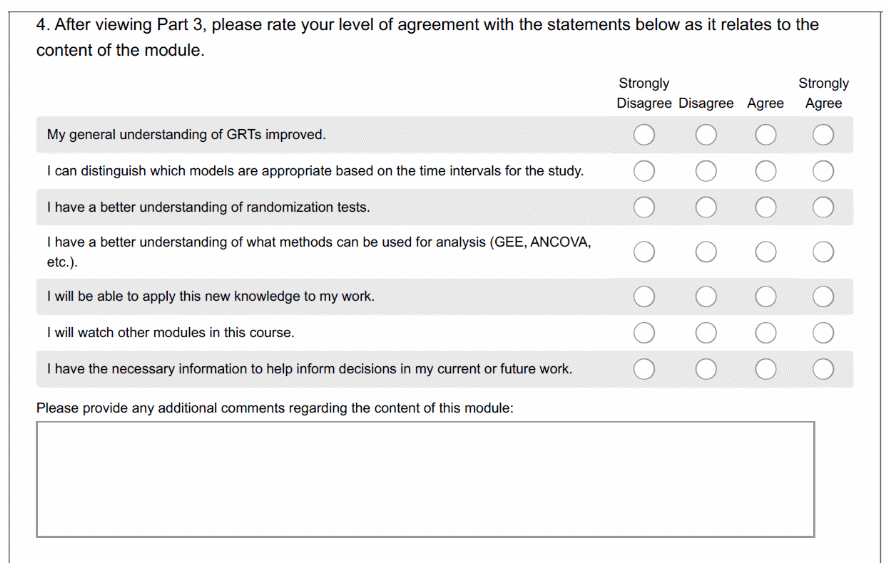
Task: Select Strongly Agree for distinguishing models statement
Action: pos(823,171)
